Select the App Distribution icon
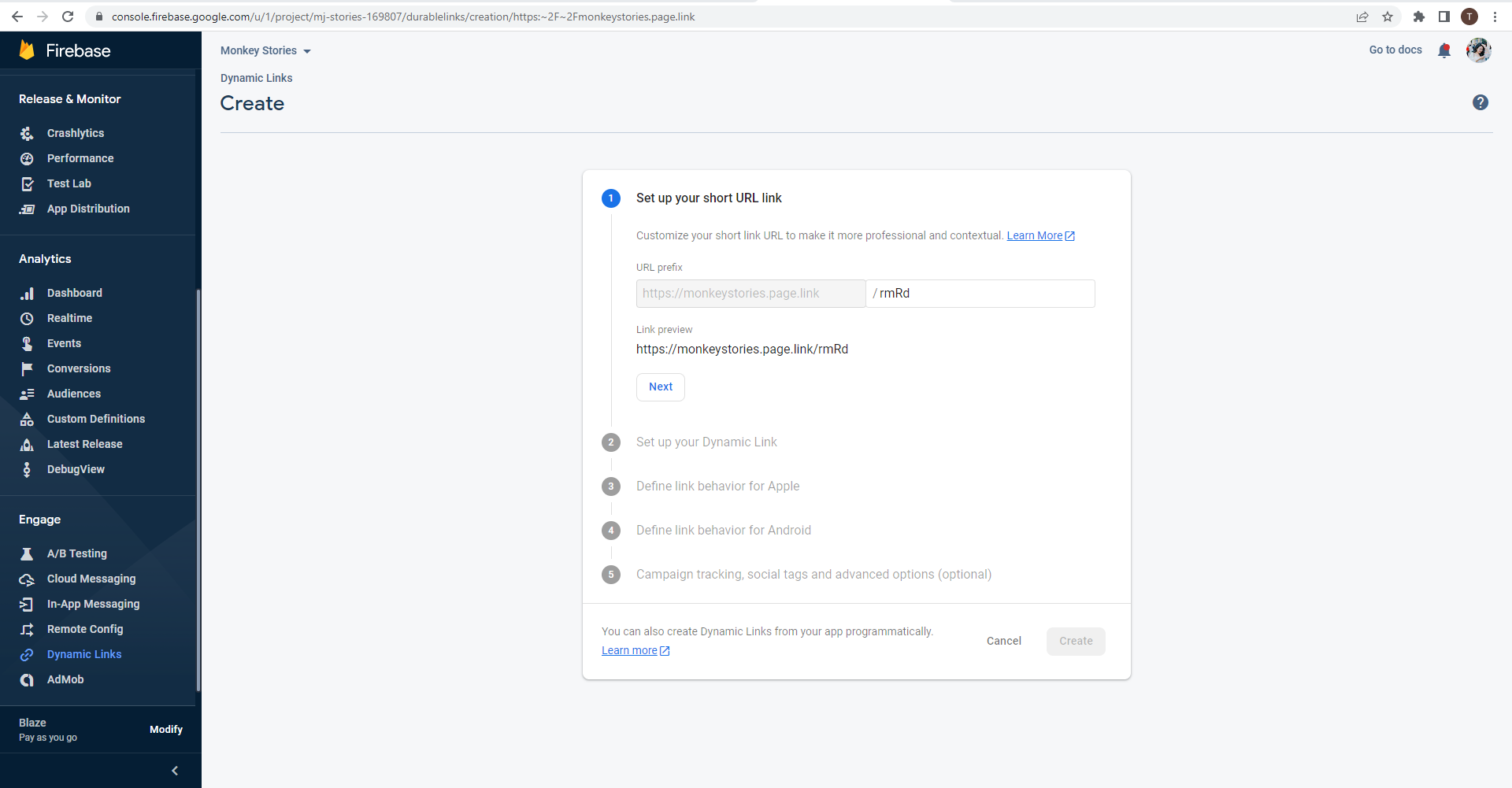This screenshot has width=1512, height=788. [27, 209]
